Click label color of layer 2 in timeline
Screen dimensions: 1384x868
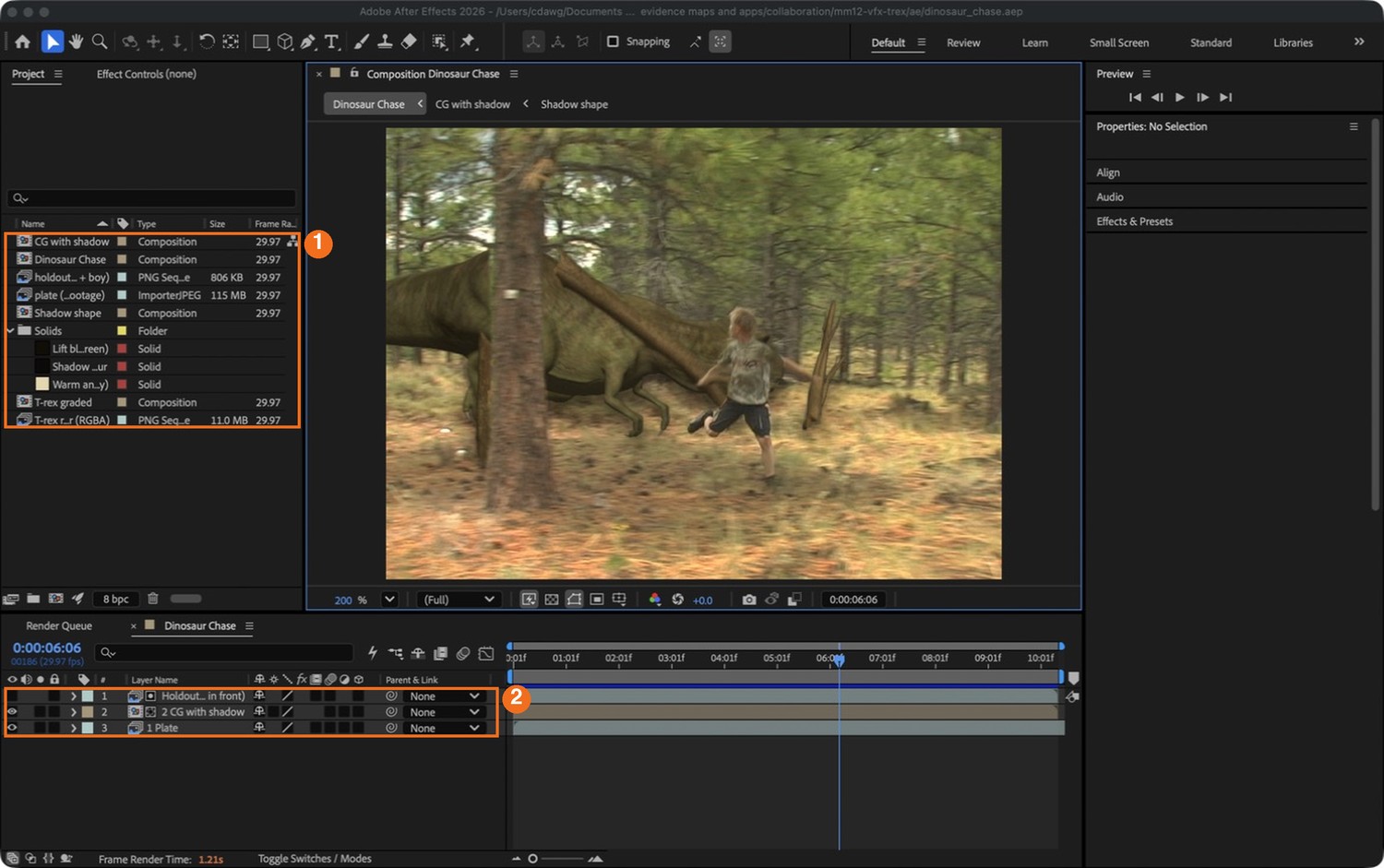click(88, 712)
